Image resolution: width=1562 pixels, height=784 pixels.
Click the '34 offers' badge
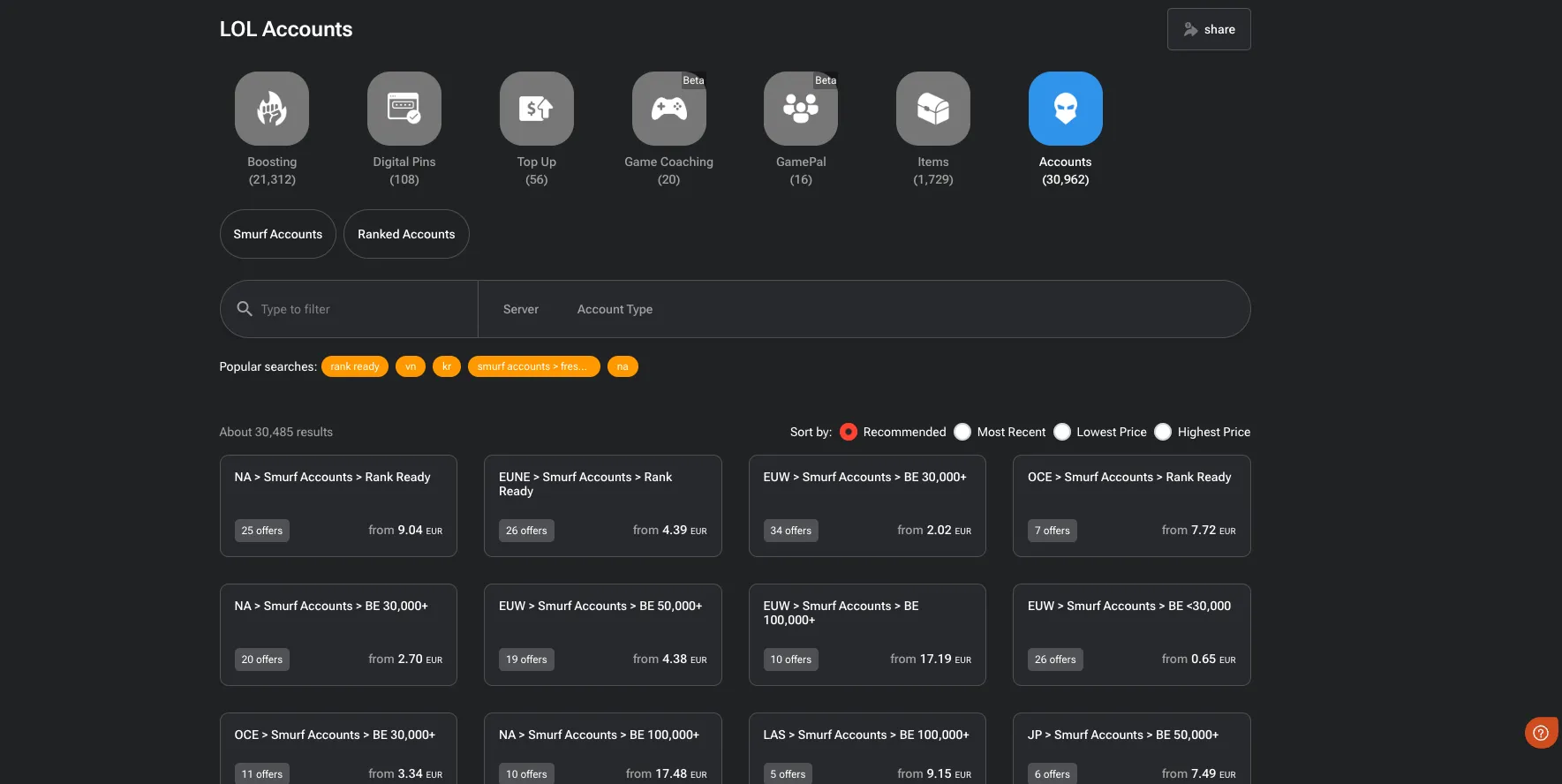pos(791,531)
